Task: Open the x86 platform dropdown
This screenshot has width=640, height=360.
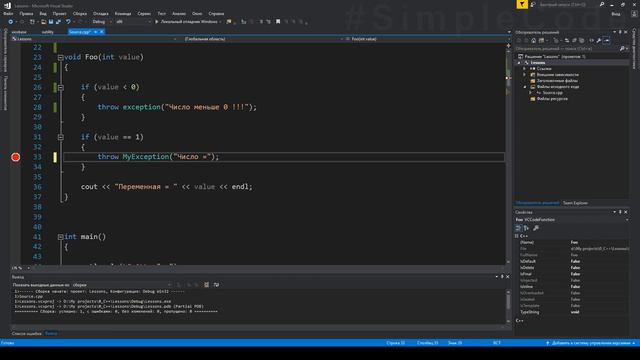Action: [133, 22]
